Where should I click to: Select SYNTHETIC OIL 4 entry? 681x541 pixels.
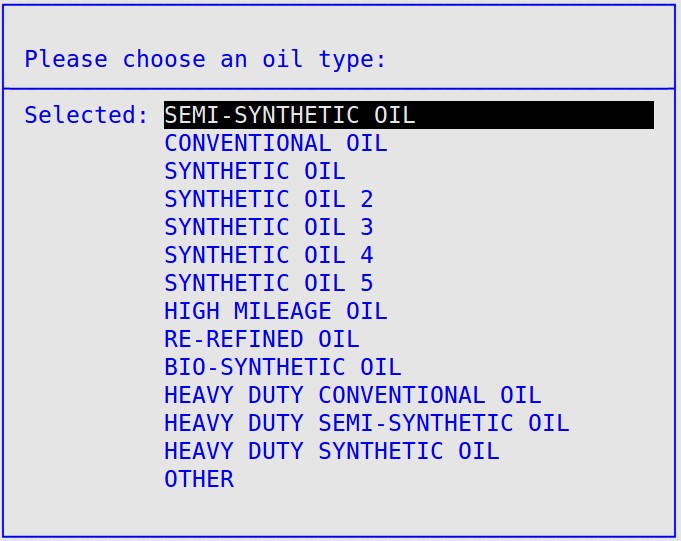[x=269, y=255]
